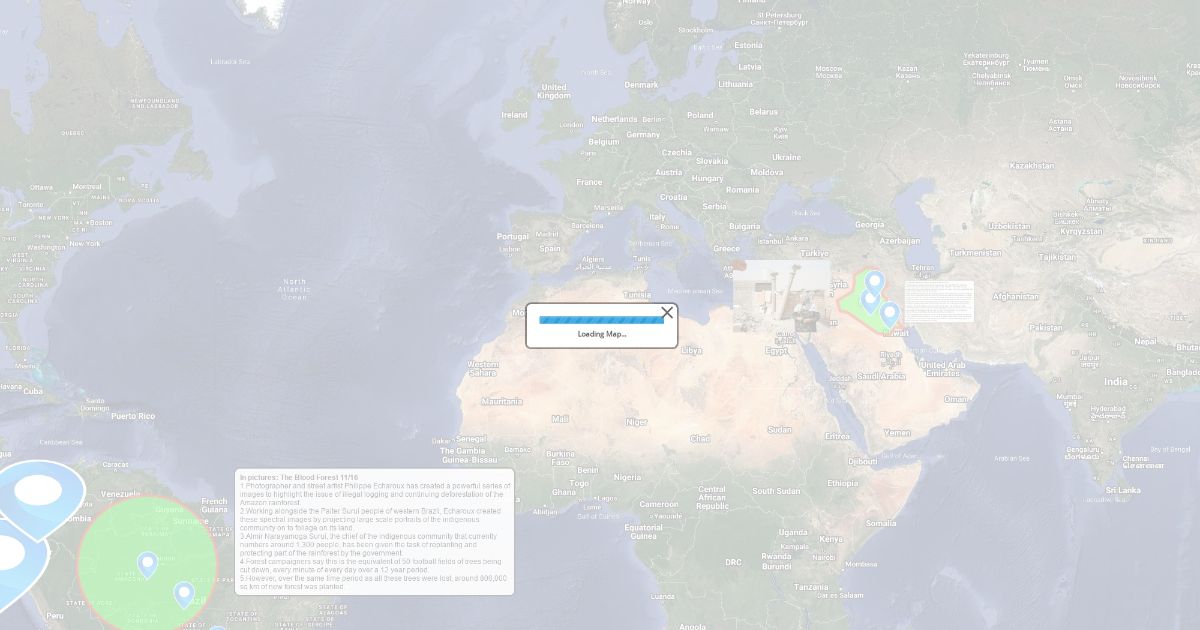Viewport: 1200px width, 630px height.
Task: Click the 'Germany' map label
Action: 643,134
